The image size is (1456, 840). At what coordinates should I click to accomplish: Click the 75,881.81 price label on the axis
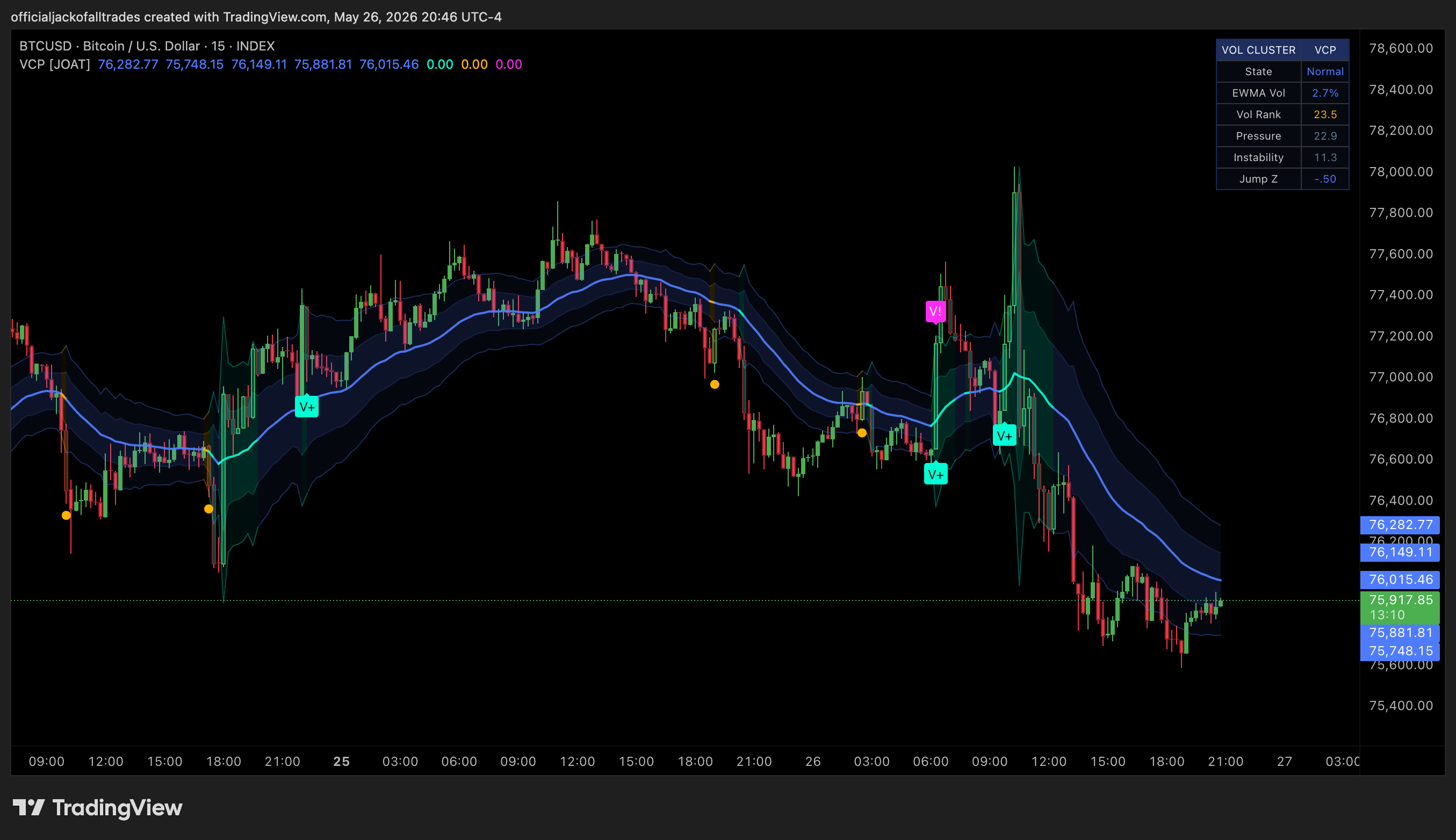(x=1400, y=633)
